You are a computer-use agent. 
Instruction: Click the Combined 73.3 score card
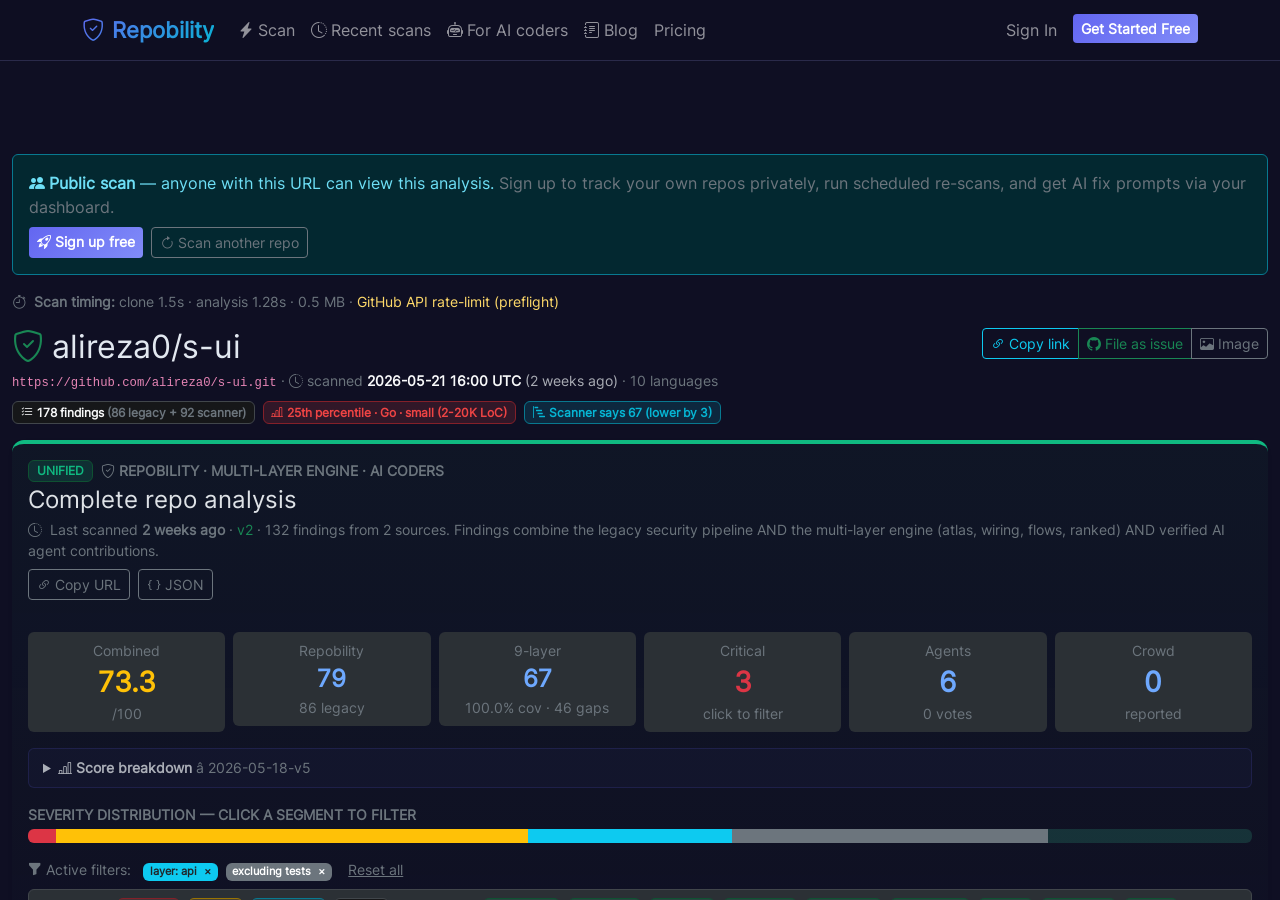tap(126, 682)
